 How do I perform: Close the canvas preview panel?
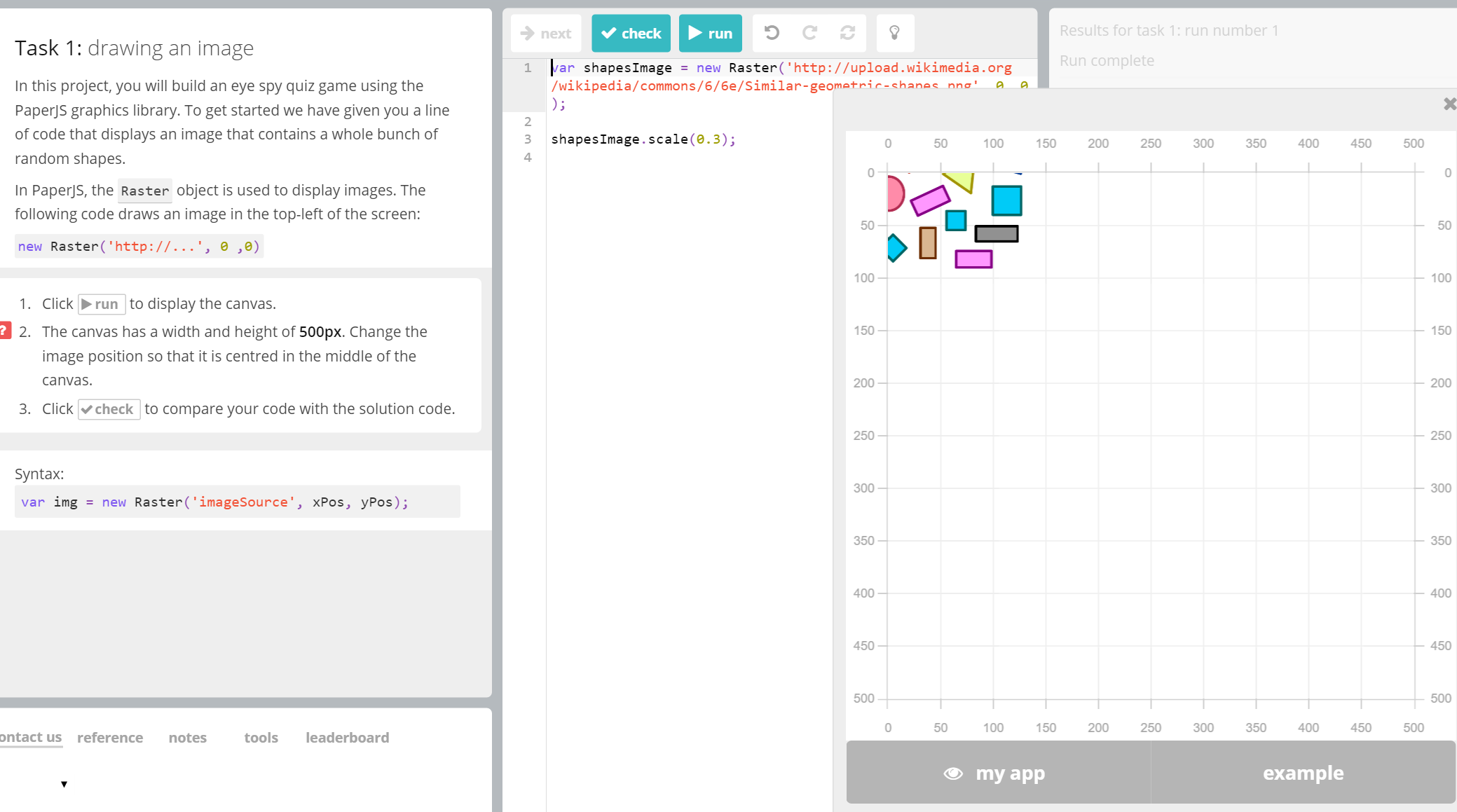tap(1449, 104)
